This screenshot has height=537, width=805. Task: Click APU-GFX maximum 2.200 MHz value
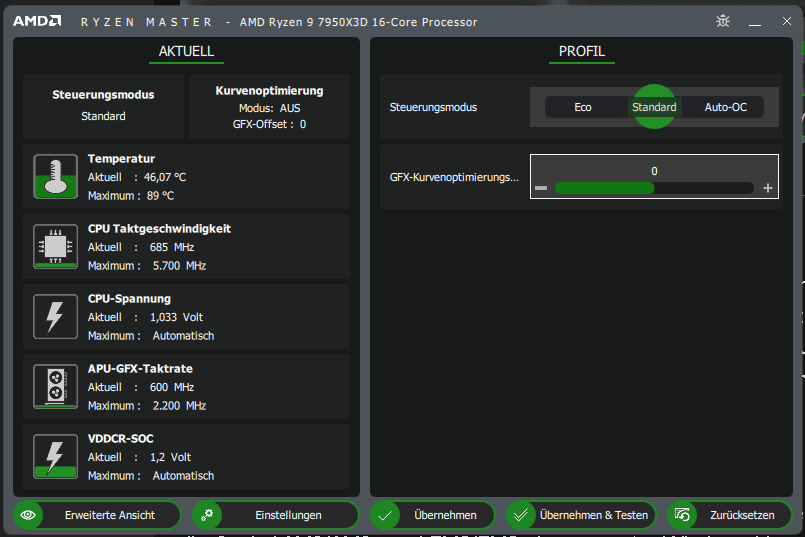(179, 406)
